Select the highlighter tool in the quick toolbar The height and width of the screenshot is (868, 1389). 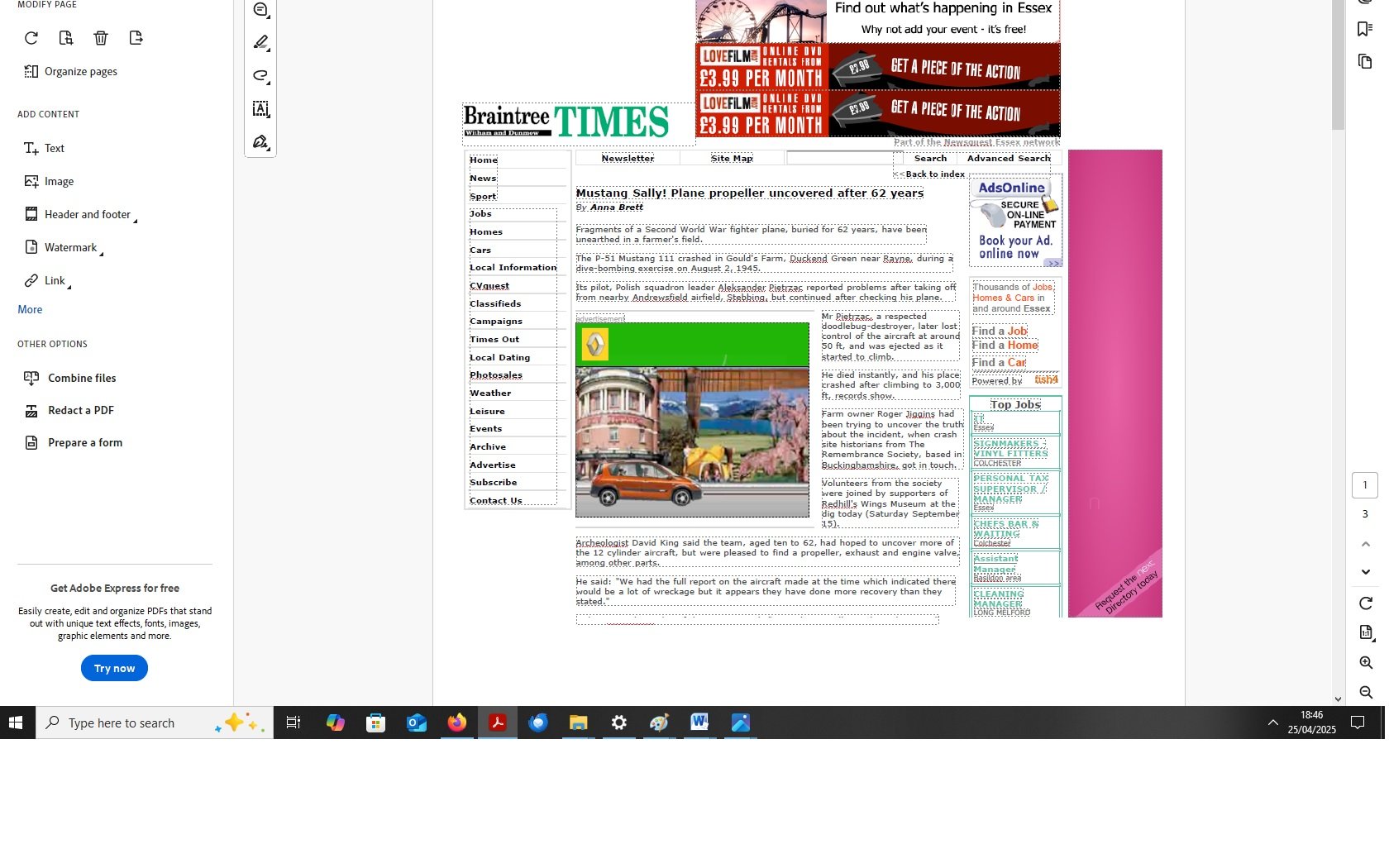pos(261,42)
